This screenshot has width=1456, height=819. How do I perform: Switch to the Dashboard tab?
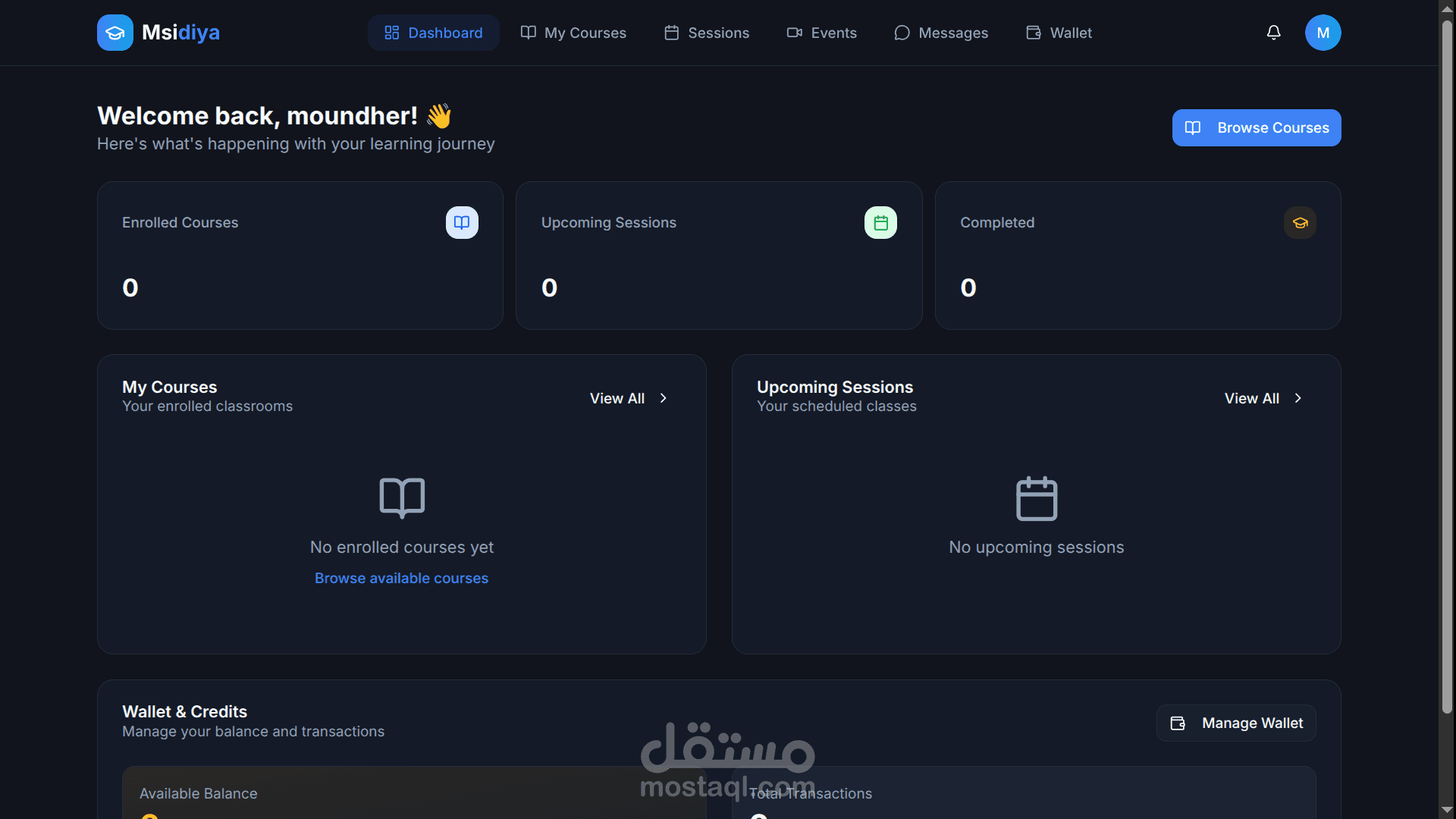434,33
